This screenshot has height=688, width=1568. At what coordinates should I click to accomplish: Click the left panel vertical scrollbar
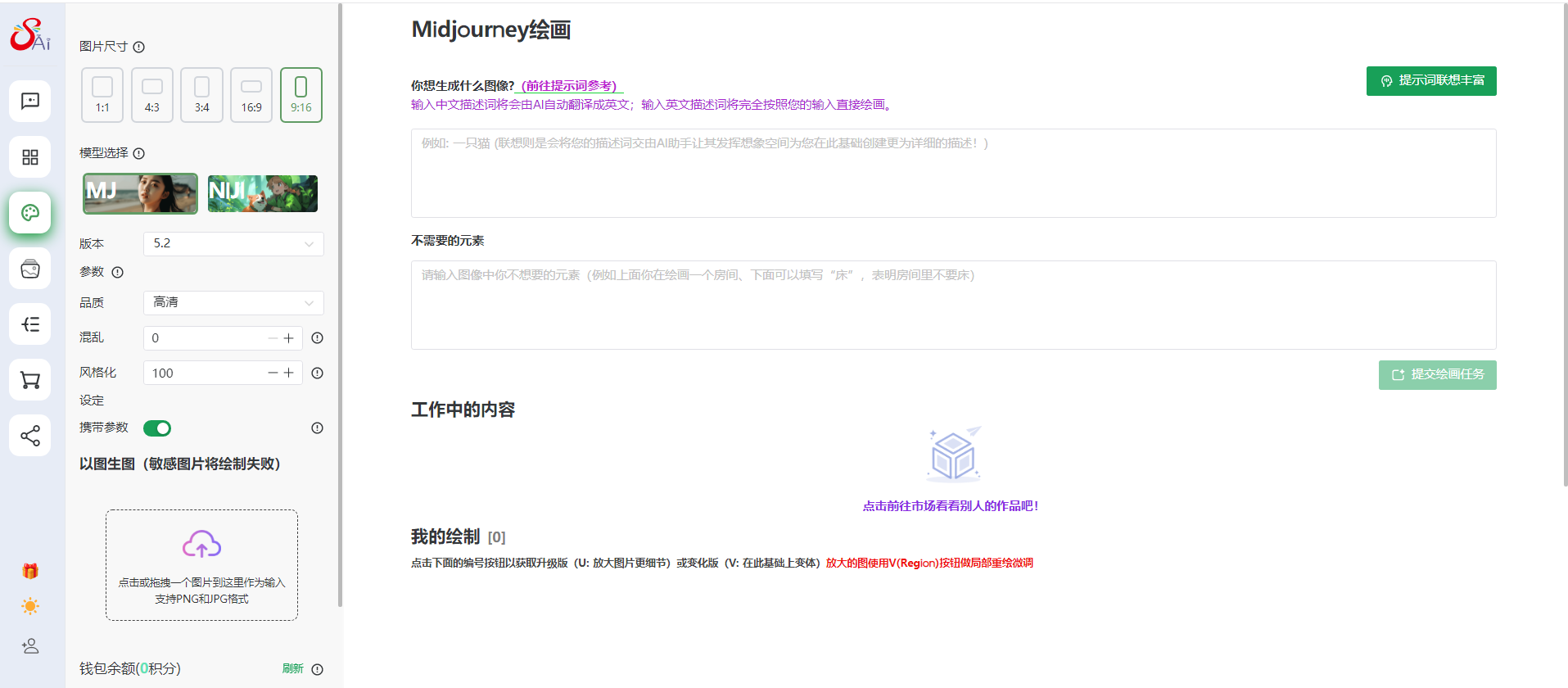[x=340, y=305]
